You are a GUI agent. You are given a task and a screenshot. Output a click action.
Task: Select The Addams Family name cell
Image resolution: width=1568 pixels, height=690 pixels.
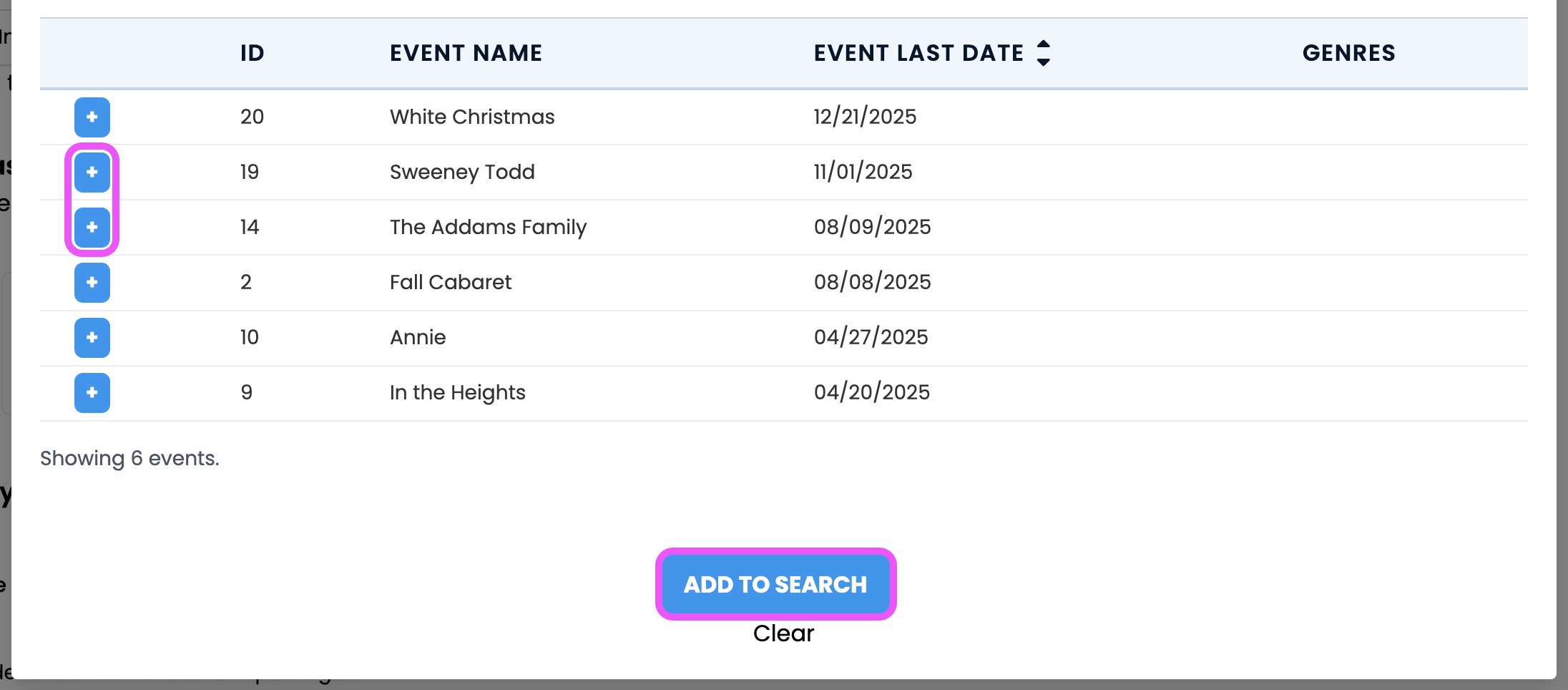[488, 227]
